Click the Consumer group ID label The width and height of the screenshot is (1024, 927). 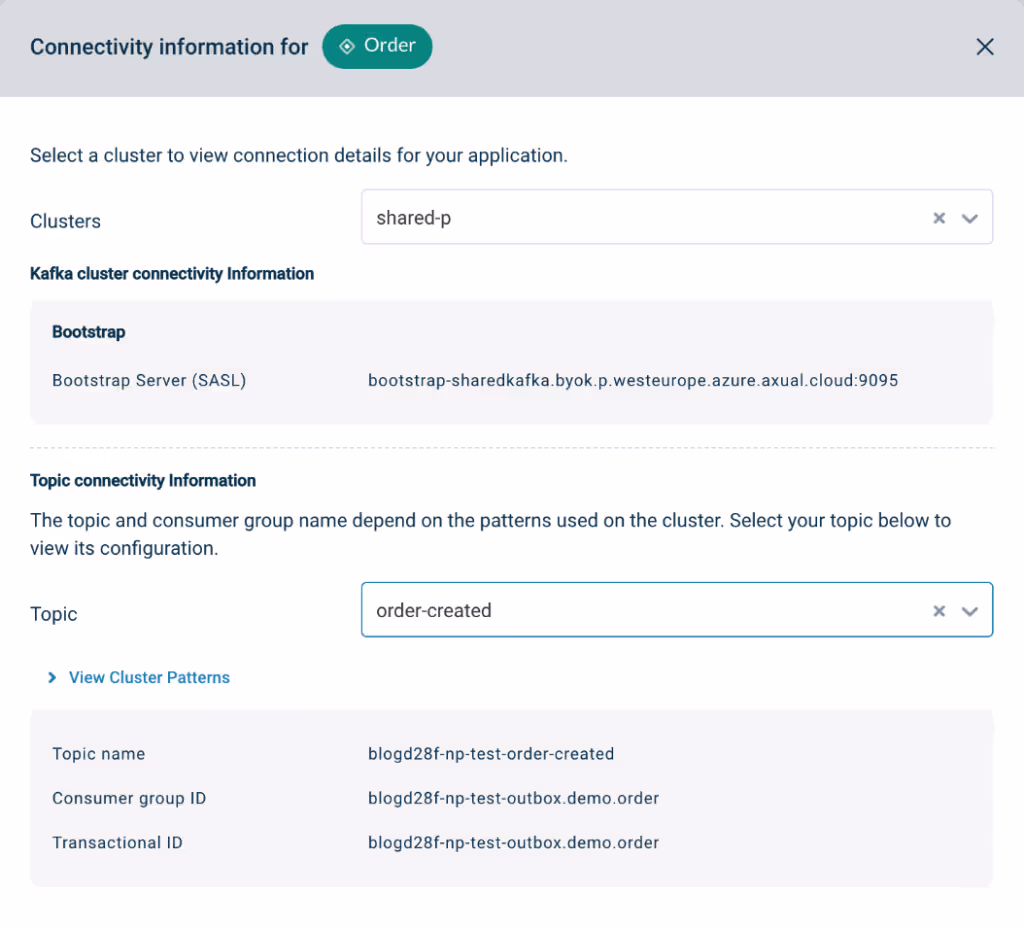[x=129, y=798]
